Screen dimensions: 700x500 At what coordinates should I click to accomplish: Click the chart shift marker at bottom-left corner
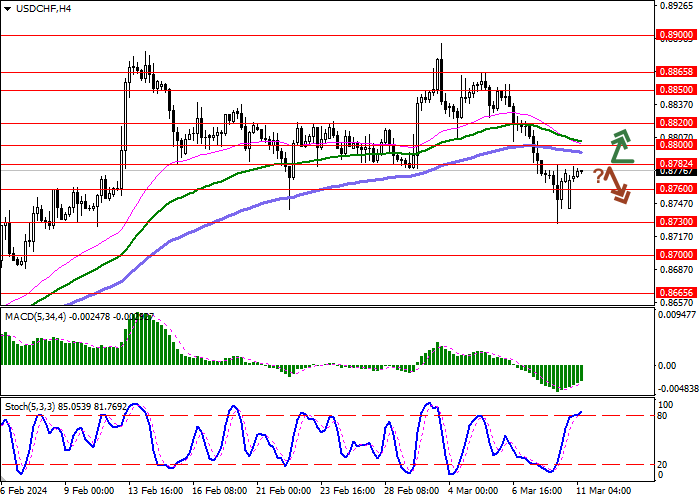point(3,478)
